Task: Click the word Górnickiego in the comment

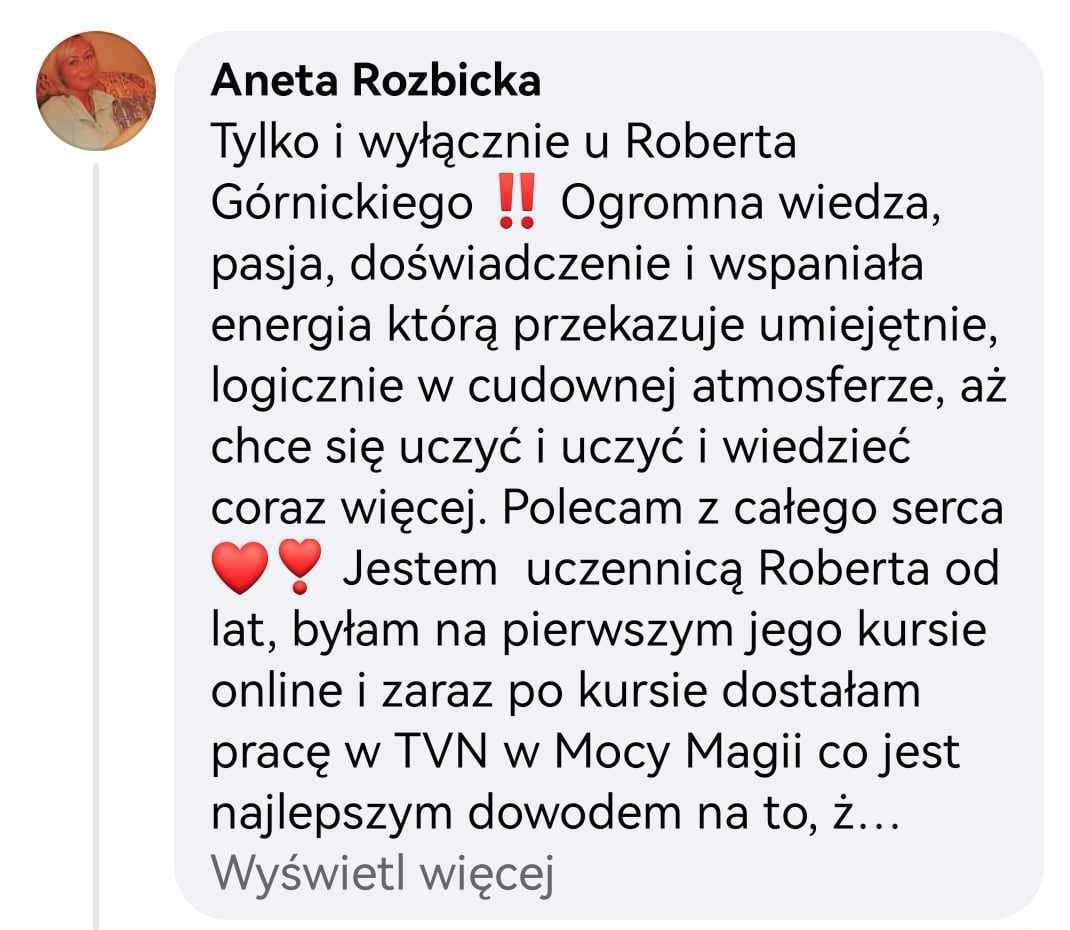Action: (342, 205)
